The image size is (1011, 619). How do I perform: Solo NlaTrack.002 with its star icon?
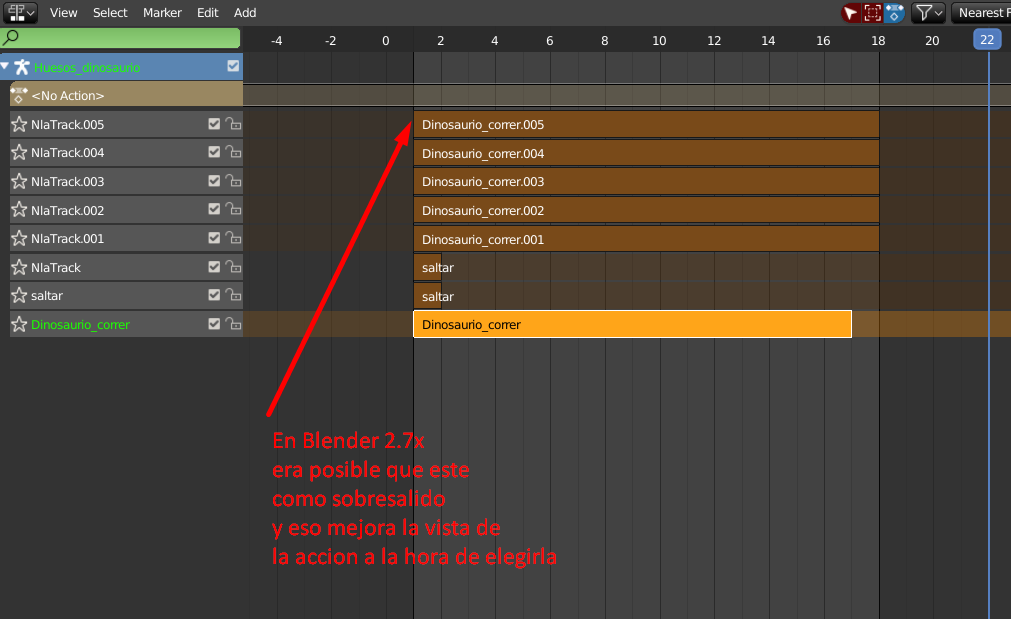(19, 210)
